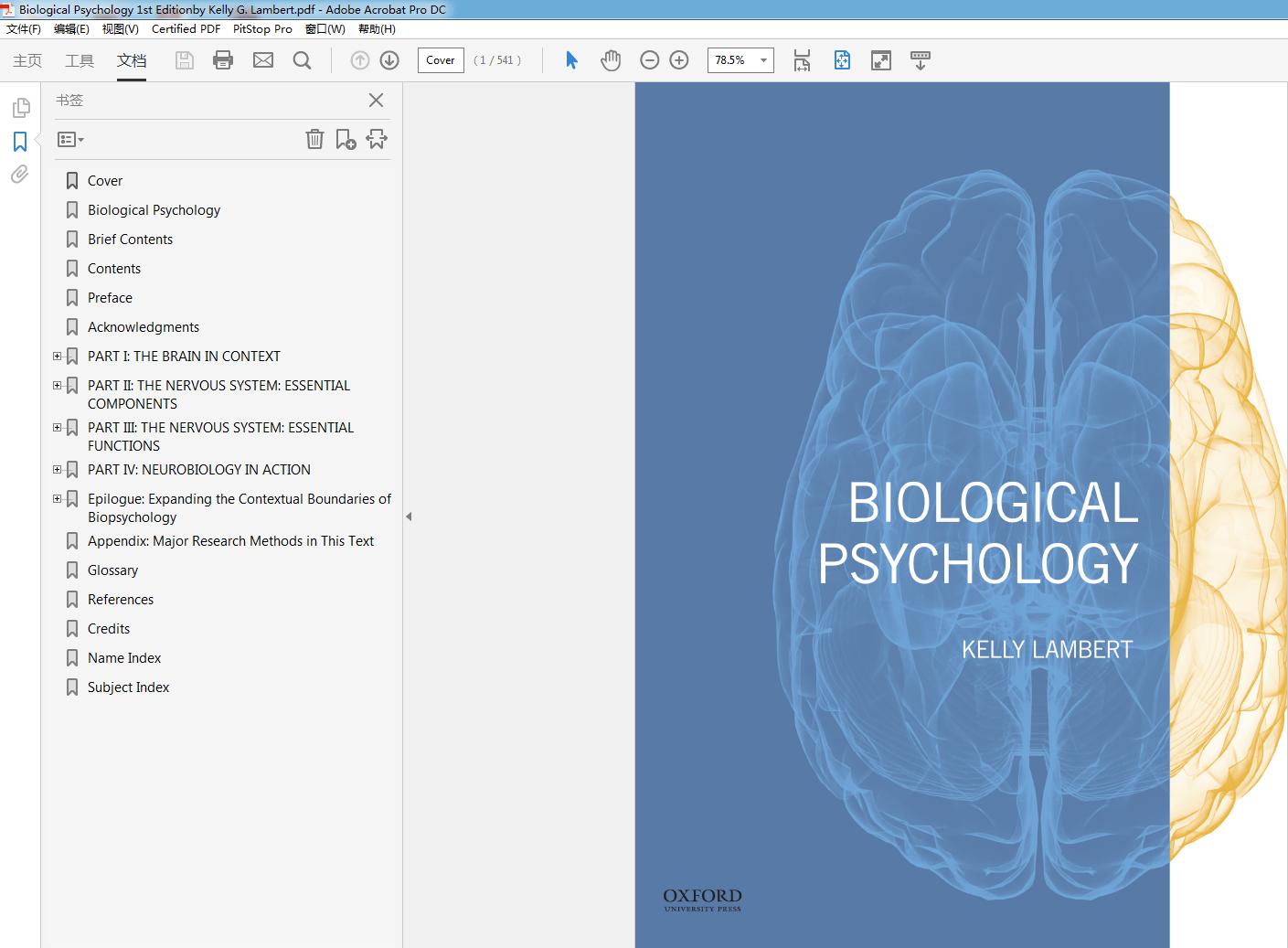
Task: Go to the Name Index bookmark
Action: coord(124,658)
